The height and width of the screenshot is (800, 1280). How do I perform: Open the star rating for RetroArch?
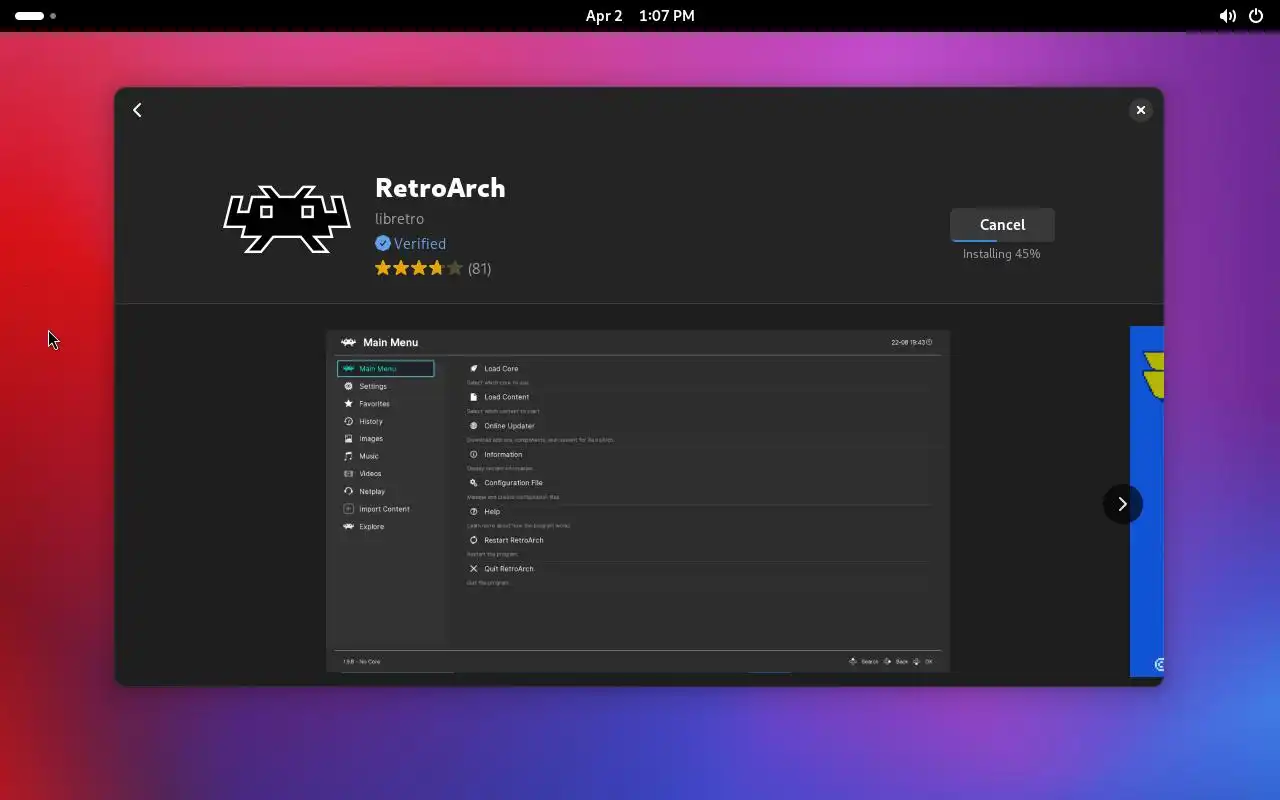click(419, 268)
